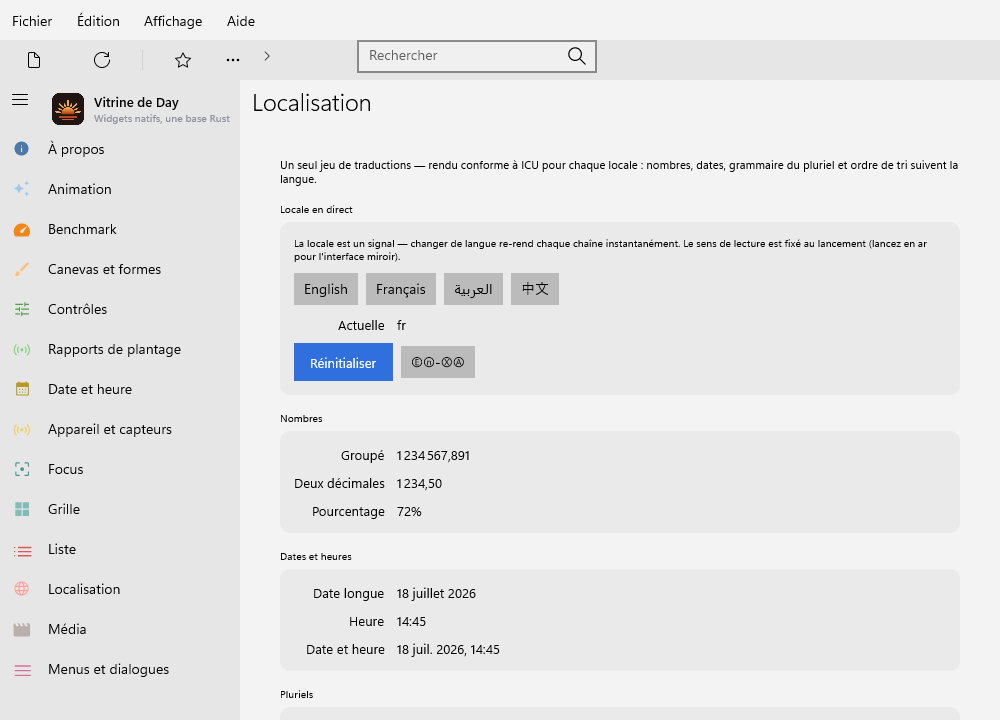1000x720 pixels.
Task: Click the Rapports de plantage signal icon
Action: (x=22, y=349)
